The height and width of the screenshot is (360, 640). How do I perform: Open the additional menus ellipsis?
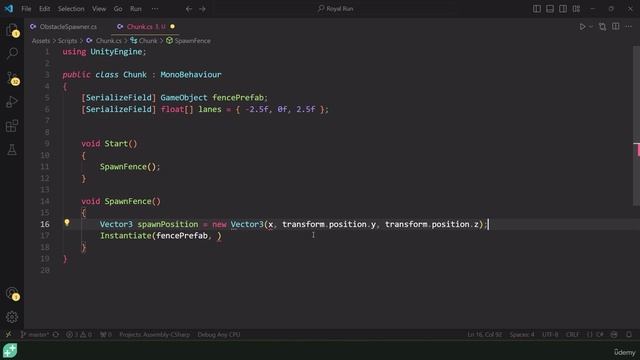click(x=155, y=9)
